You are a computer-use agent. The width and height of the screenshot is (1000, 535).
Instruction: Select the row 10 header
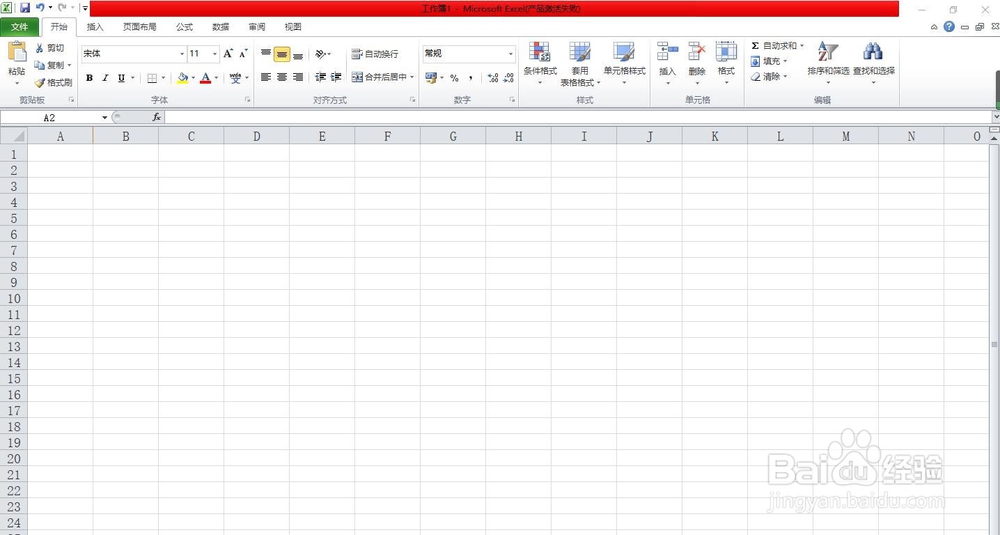14,298
